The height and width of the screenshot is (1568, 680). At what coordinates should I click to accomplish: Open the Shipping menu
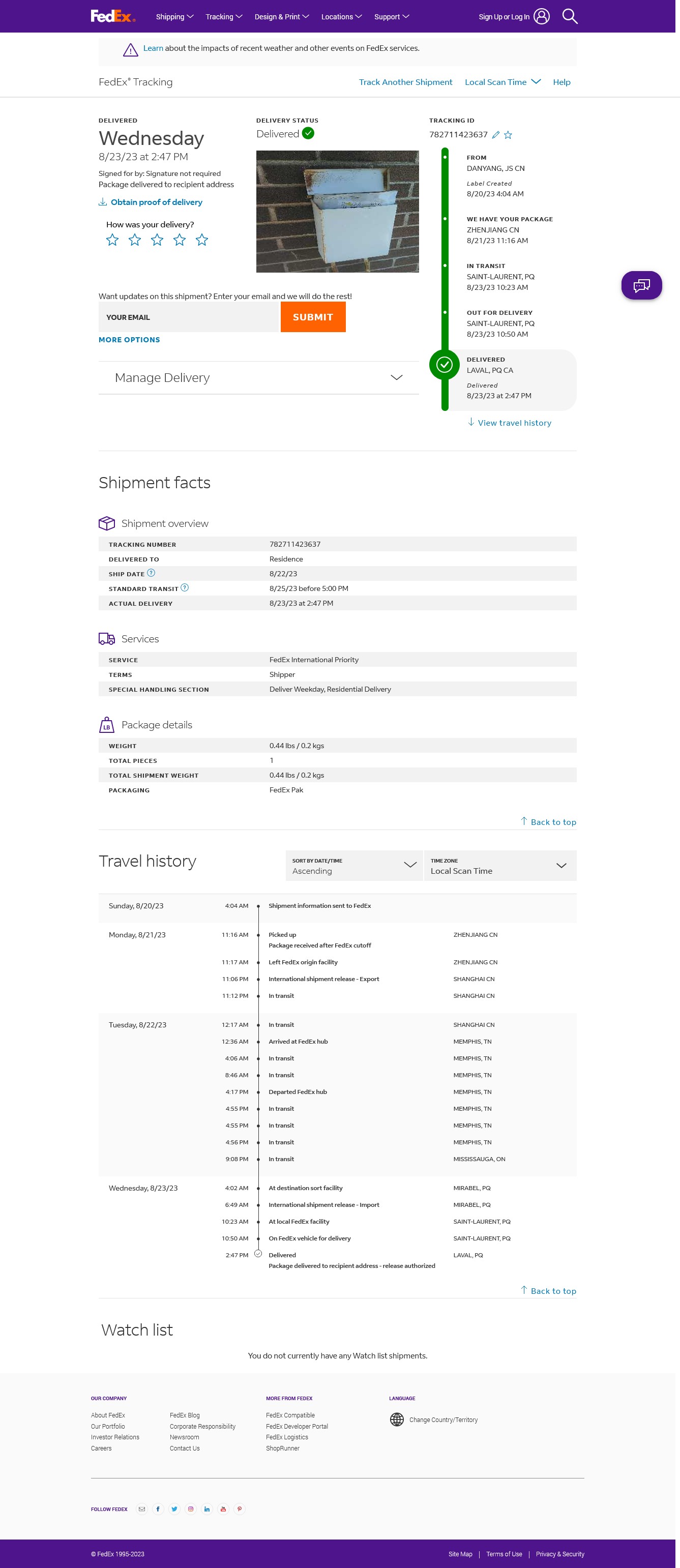pyautogui.click(x=175, y=17)
